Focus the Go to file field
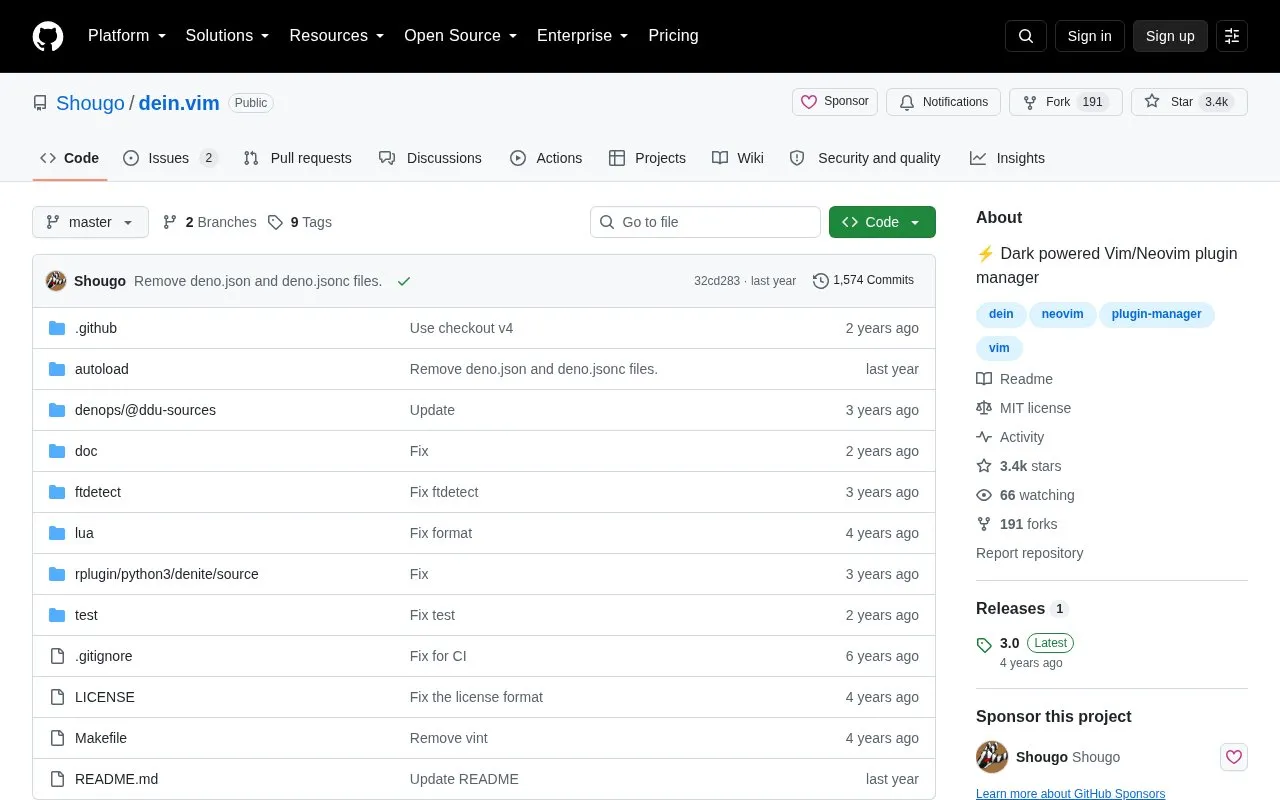The height and width of the screenshot is (800, 1280). 705,222
